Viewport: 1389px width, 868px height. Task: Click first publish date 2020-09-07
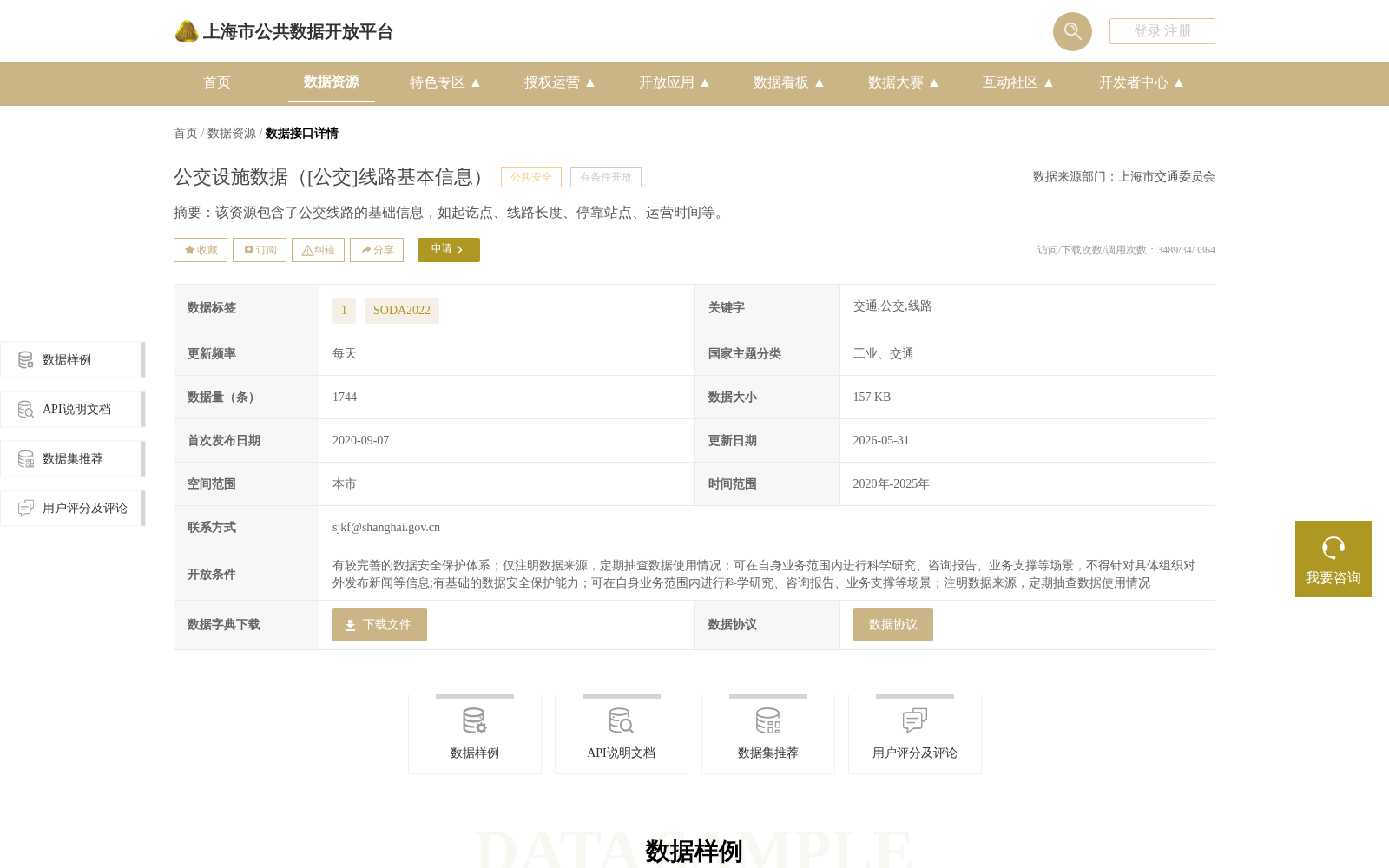coord(361,440)
